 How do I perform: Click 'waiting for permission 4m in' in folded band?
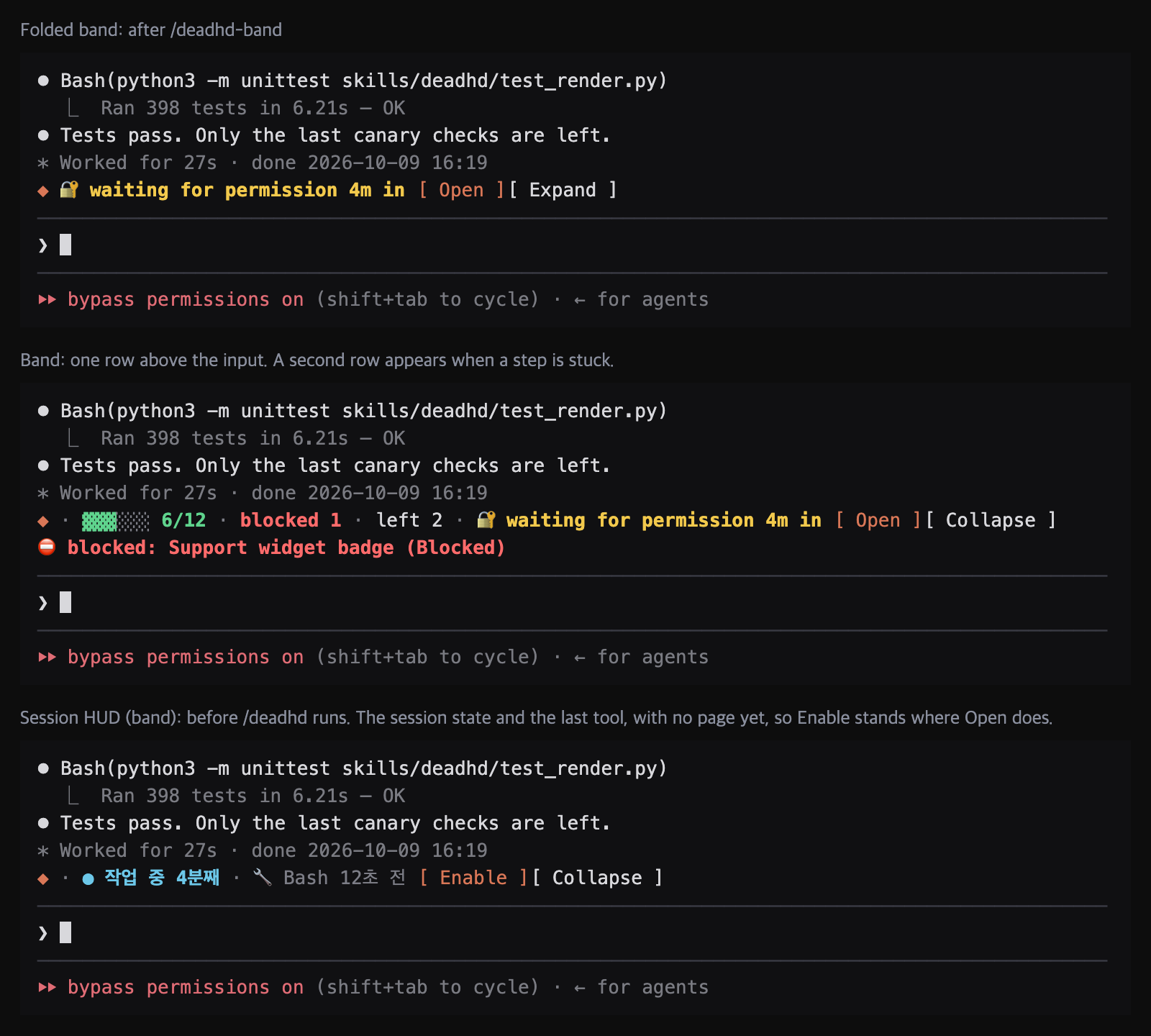(247, 190)
